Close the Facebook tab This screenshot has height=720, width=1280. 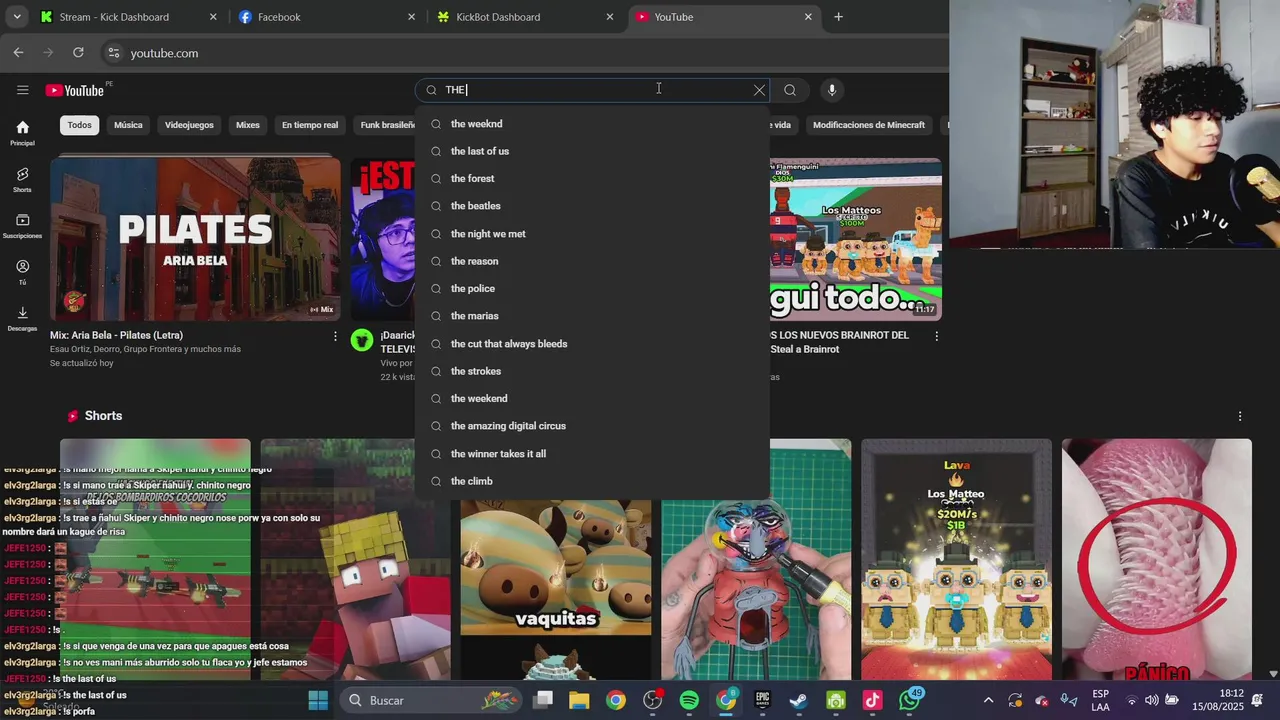[411, 17]
